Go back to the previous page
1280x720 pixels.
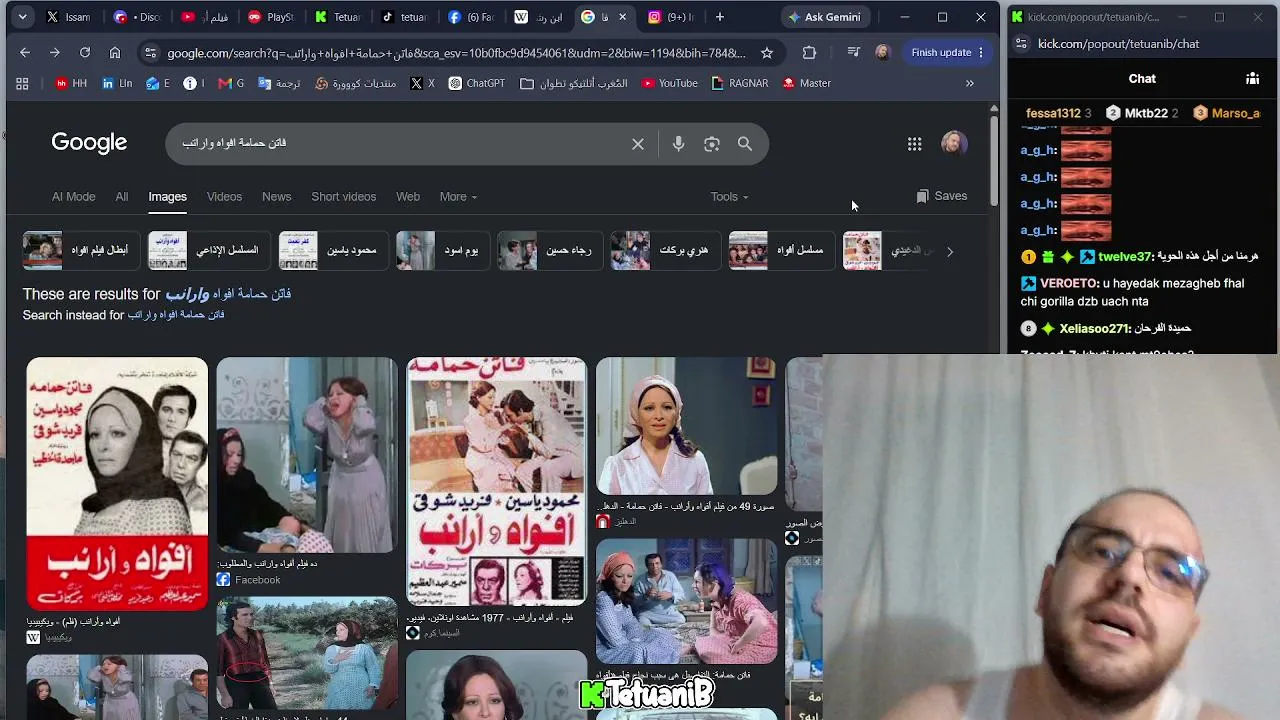[x=25, y=52]
